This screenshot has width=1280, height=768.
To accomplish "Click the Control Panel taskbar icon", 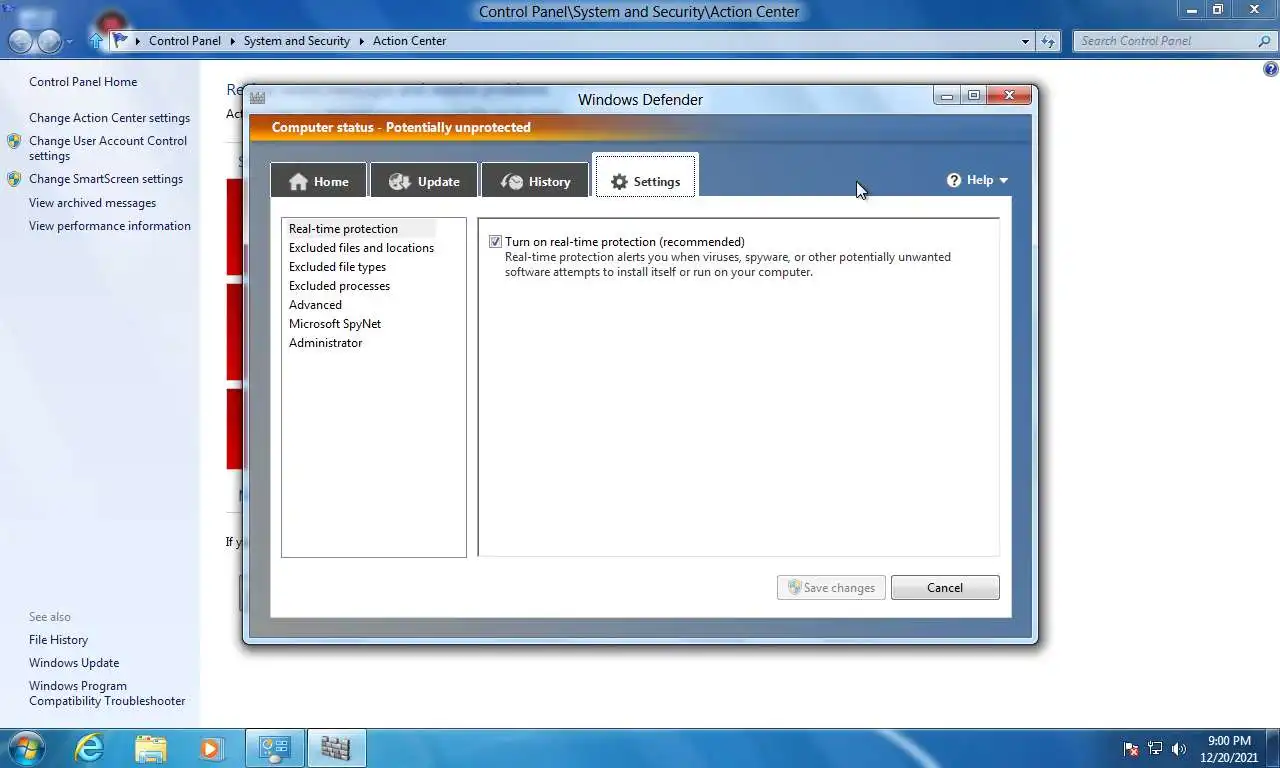I will 275,748.
